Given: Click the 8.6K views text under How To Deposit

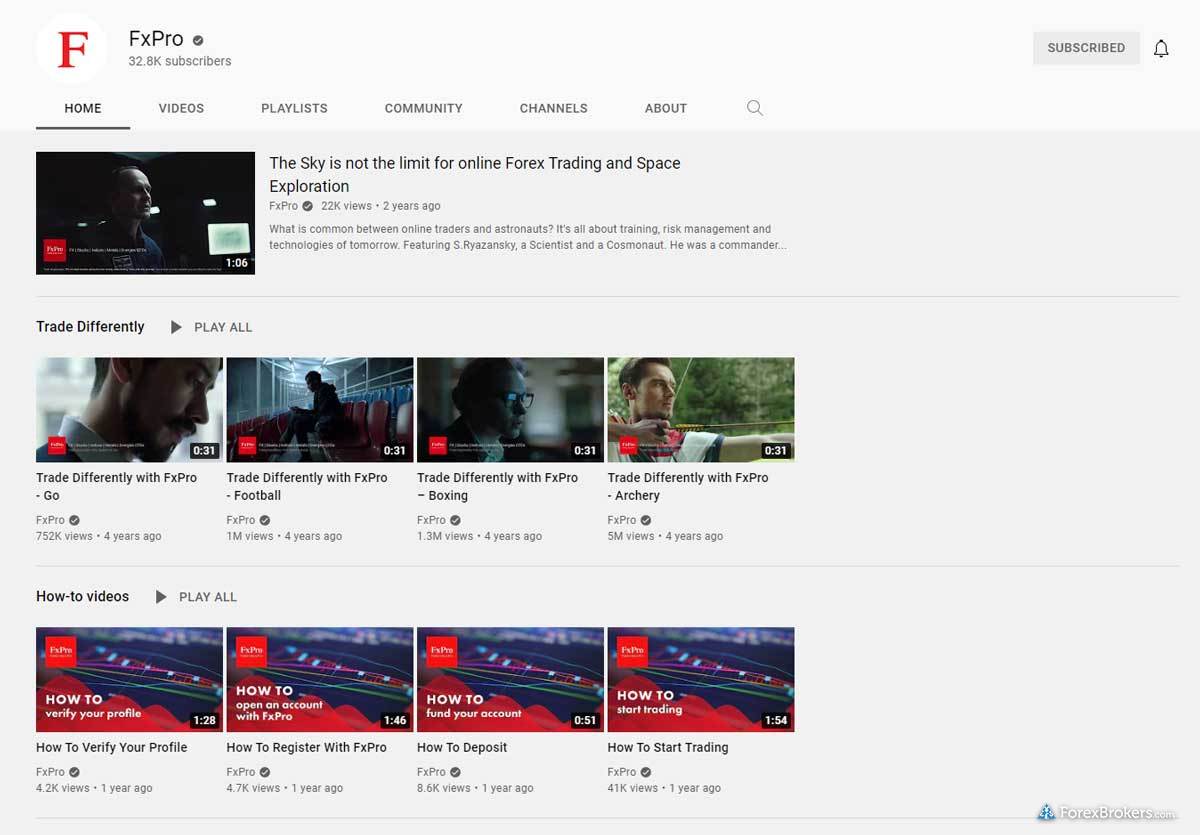Looking at the screenshot, I should (x=444, y=788).
